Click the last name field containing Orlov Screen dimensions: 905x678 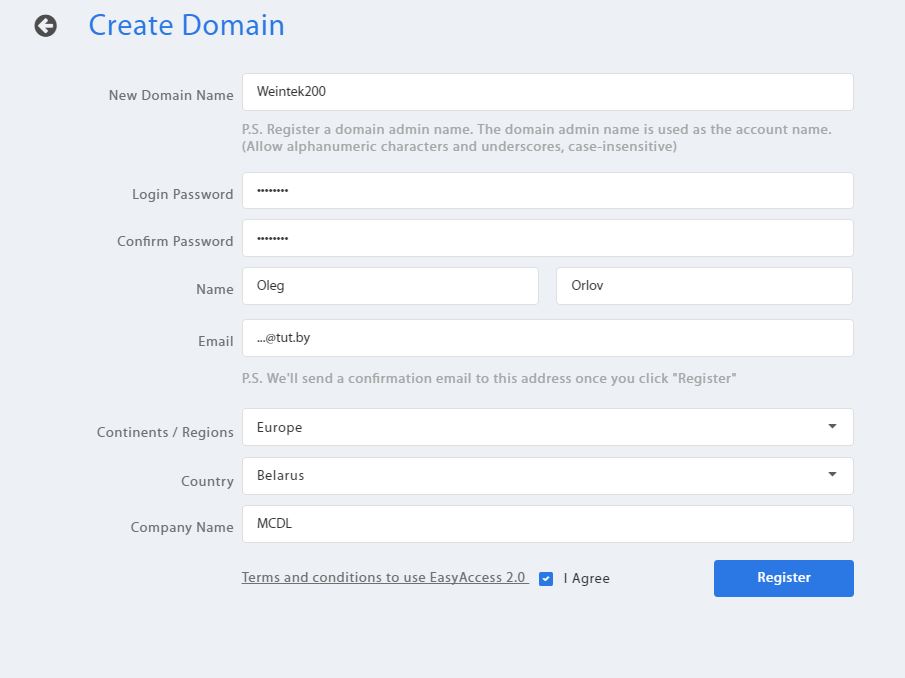pyautogui.click(x=703, y=286)
